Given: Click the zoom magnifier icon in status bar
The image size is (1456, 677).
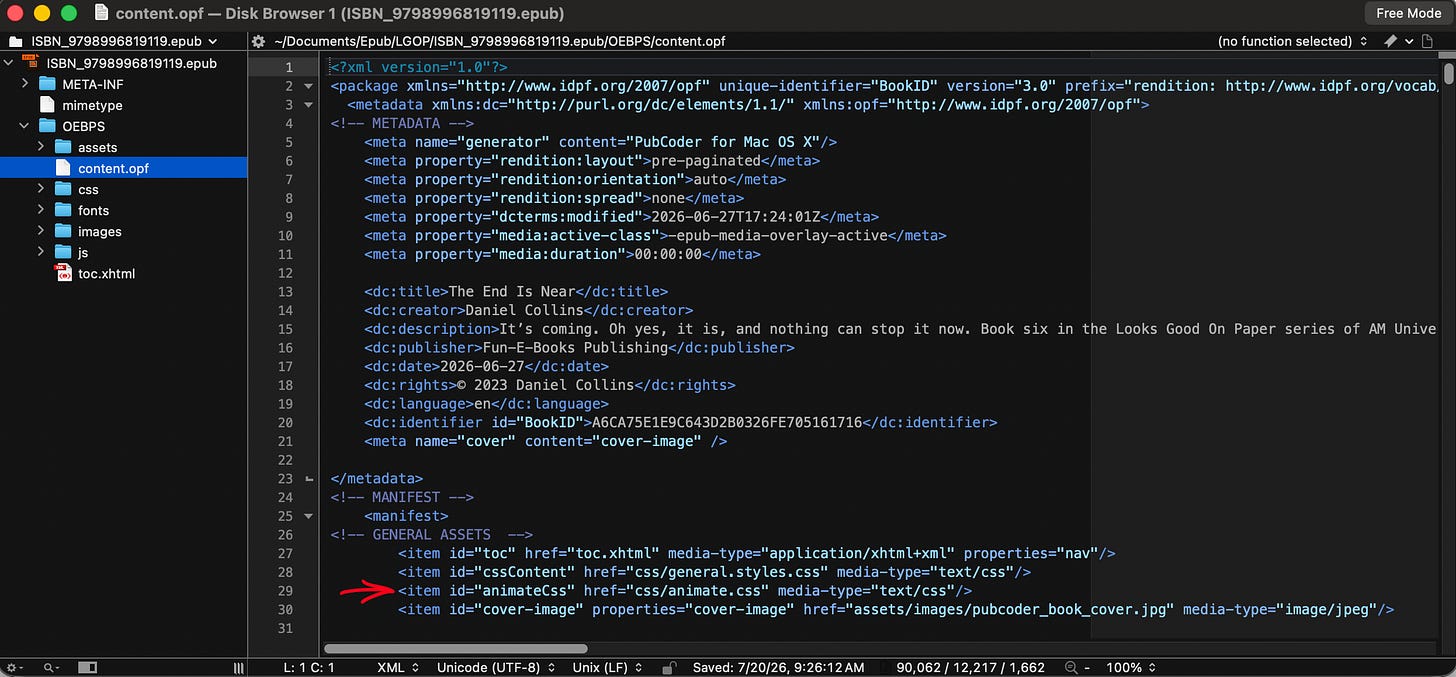Looking at the screenshot, I should tap(1072, 667).
